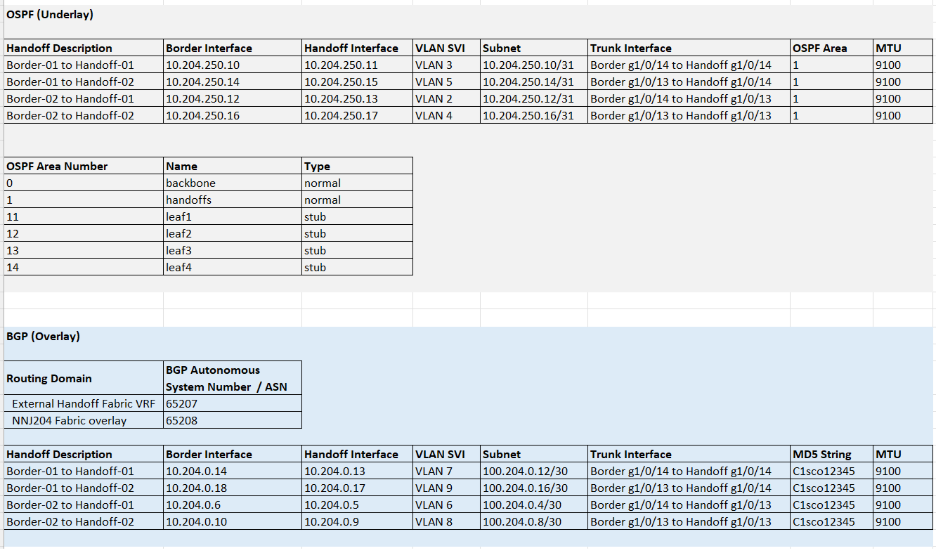Select subnet cell 10.204.250.12/31

click(x=534, y=99)
